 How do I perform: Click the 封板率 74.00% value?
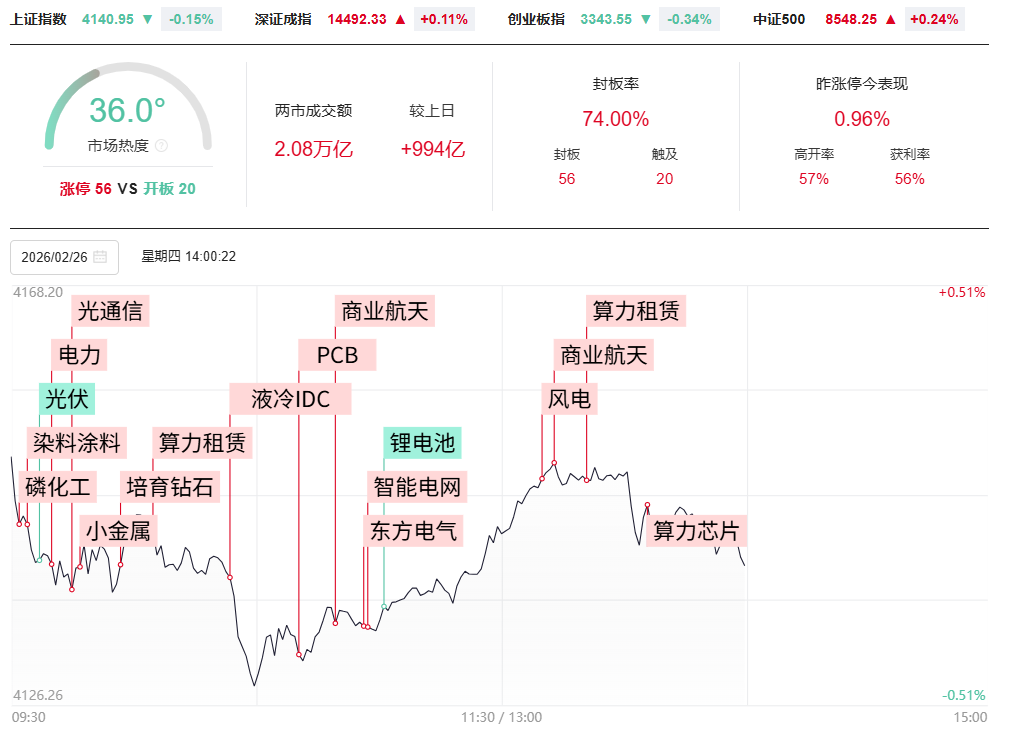[615, 119]
